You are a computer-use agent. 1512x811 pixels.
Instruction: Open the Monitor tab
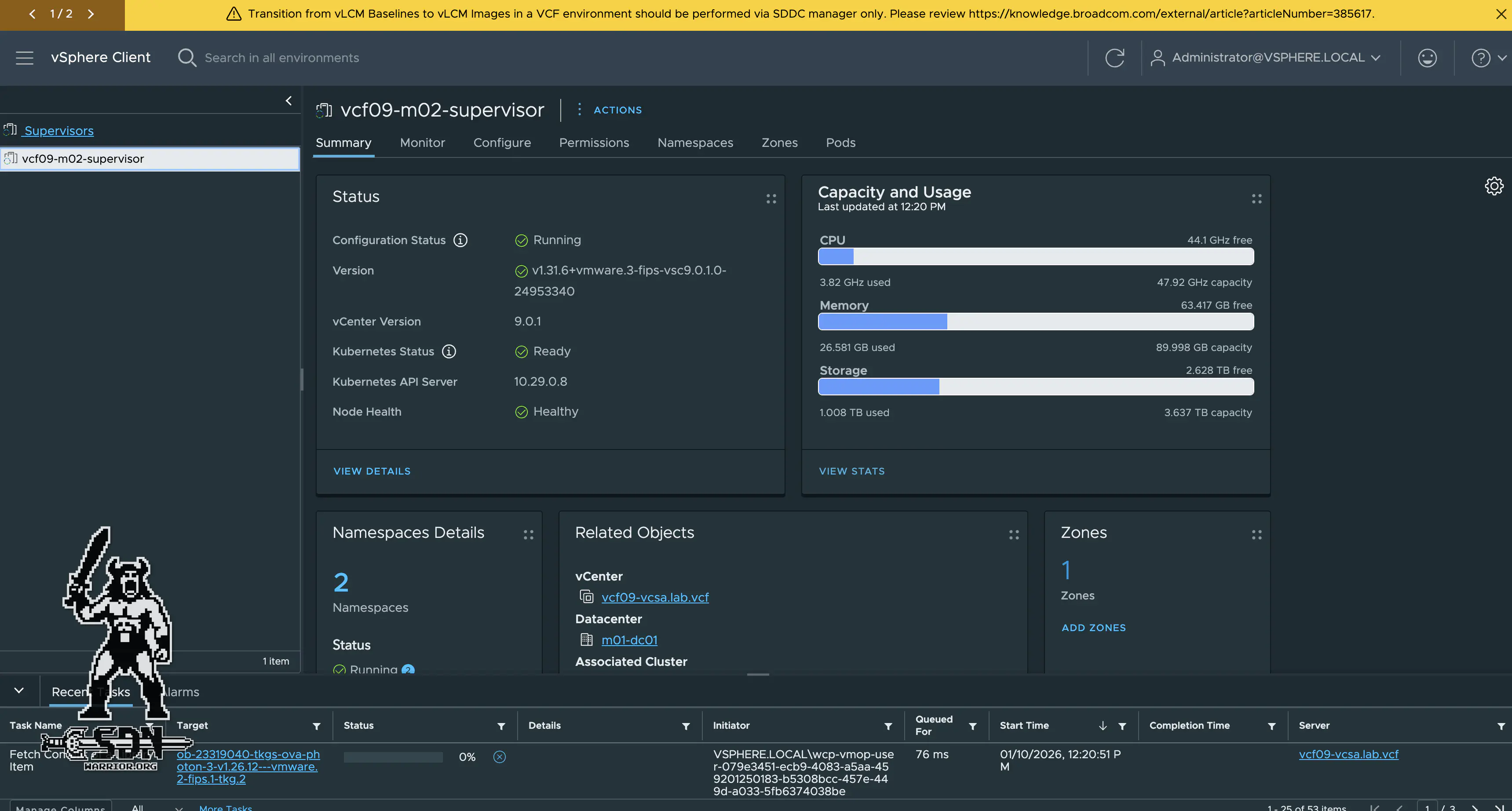click(x=422, y=142)
